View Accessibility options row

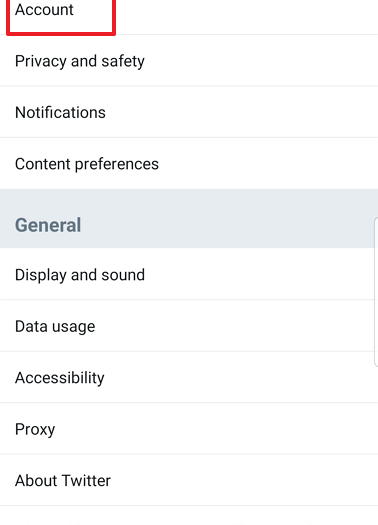coord(189,377)
